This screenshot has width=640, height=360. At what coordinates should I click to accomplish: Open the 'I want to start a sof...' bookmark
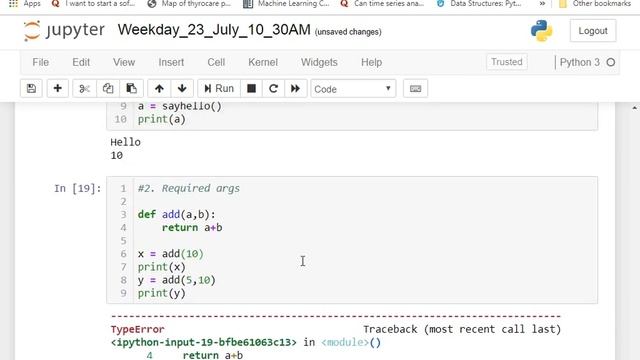click(94, 4)
